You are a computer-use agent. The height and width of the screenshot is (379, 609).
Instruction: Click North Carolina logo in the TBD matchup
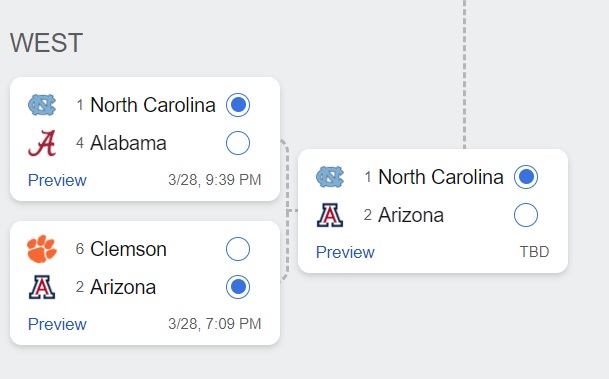[330, 177]
